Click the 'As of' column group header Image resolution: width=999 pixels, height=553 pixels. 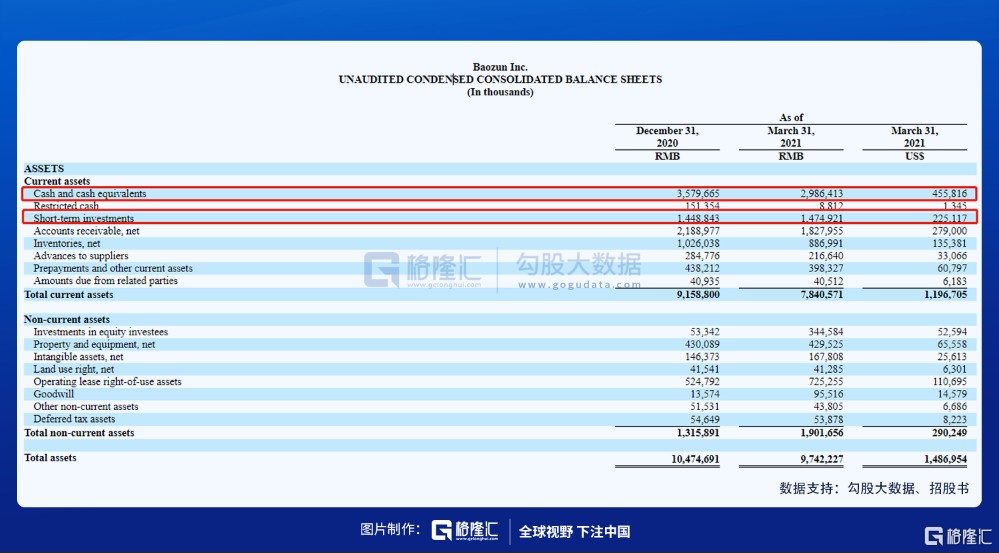click(791, 118)
